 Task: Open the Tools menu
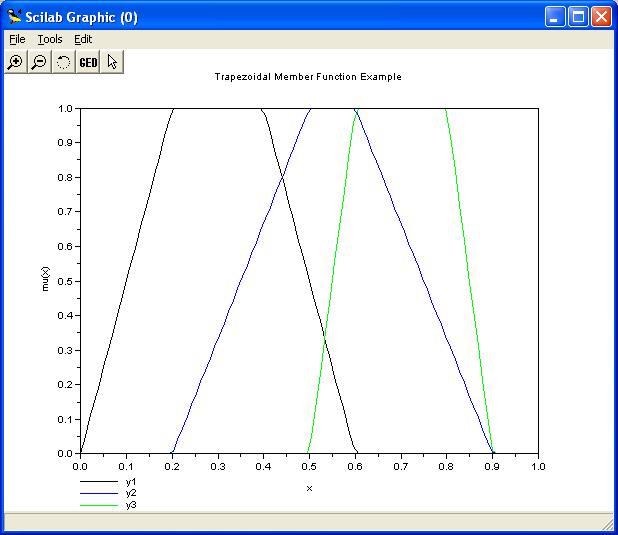(x=49, y=39)
